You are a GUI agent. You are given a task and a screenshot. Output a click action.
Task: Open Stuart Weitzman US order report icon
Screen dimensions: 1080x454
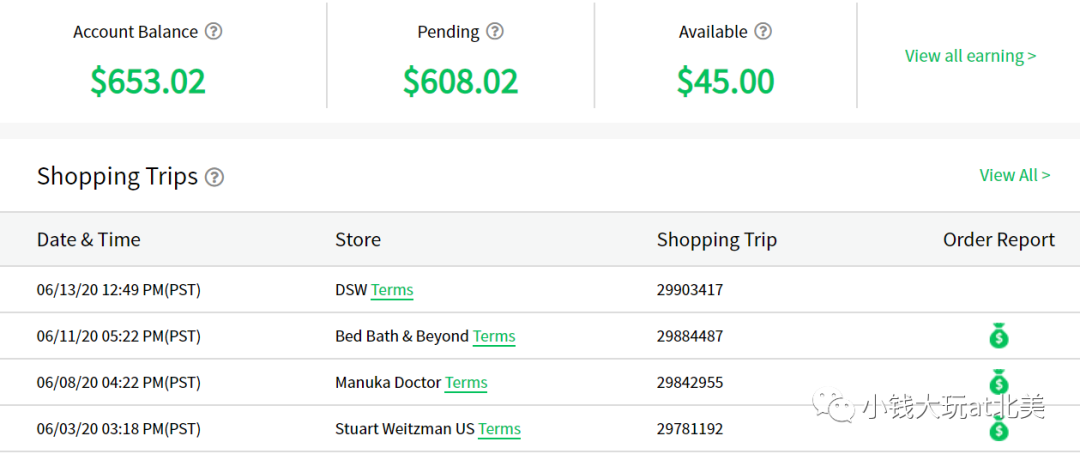(x=999, y=429)
